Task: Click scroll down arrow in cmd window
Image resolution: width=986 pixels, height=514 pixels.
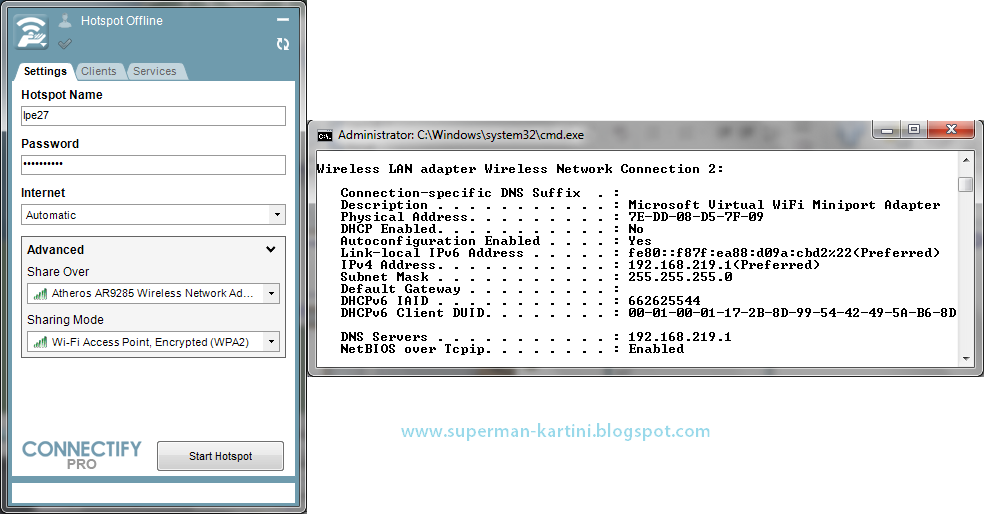Action: click(x=966, y=359)
